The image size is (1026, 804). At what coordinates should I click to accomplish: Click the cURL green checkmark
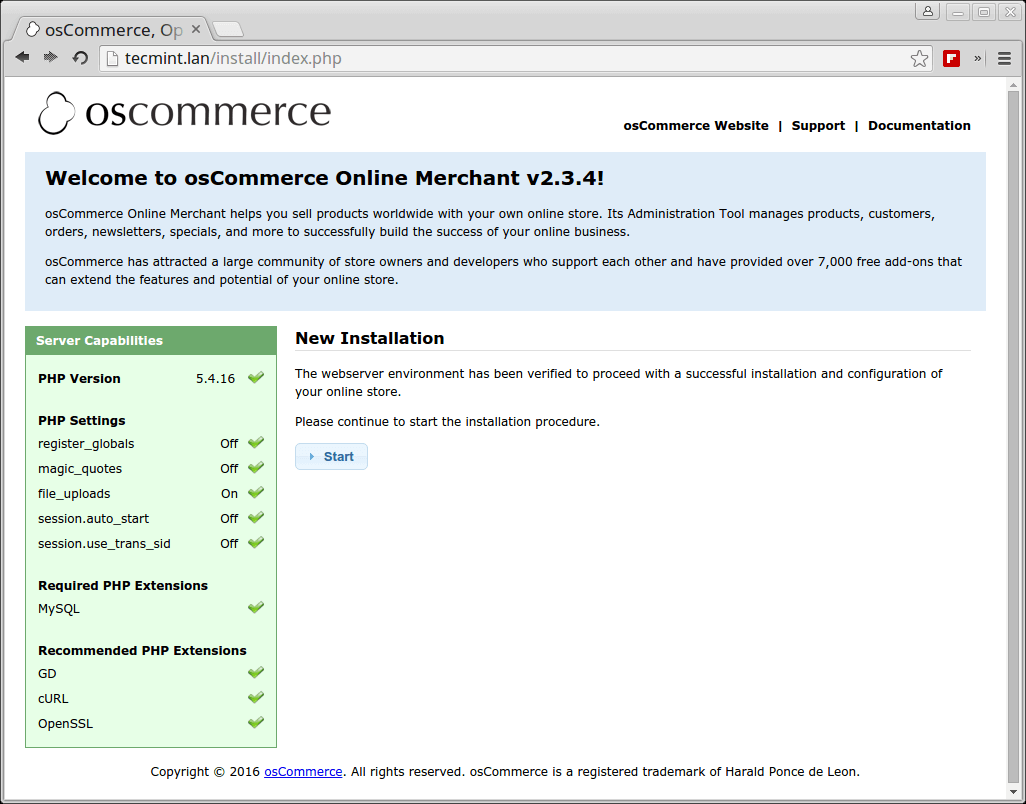coord(256,697)
